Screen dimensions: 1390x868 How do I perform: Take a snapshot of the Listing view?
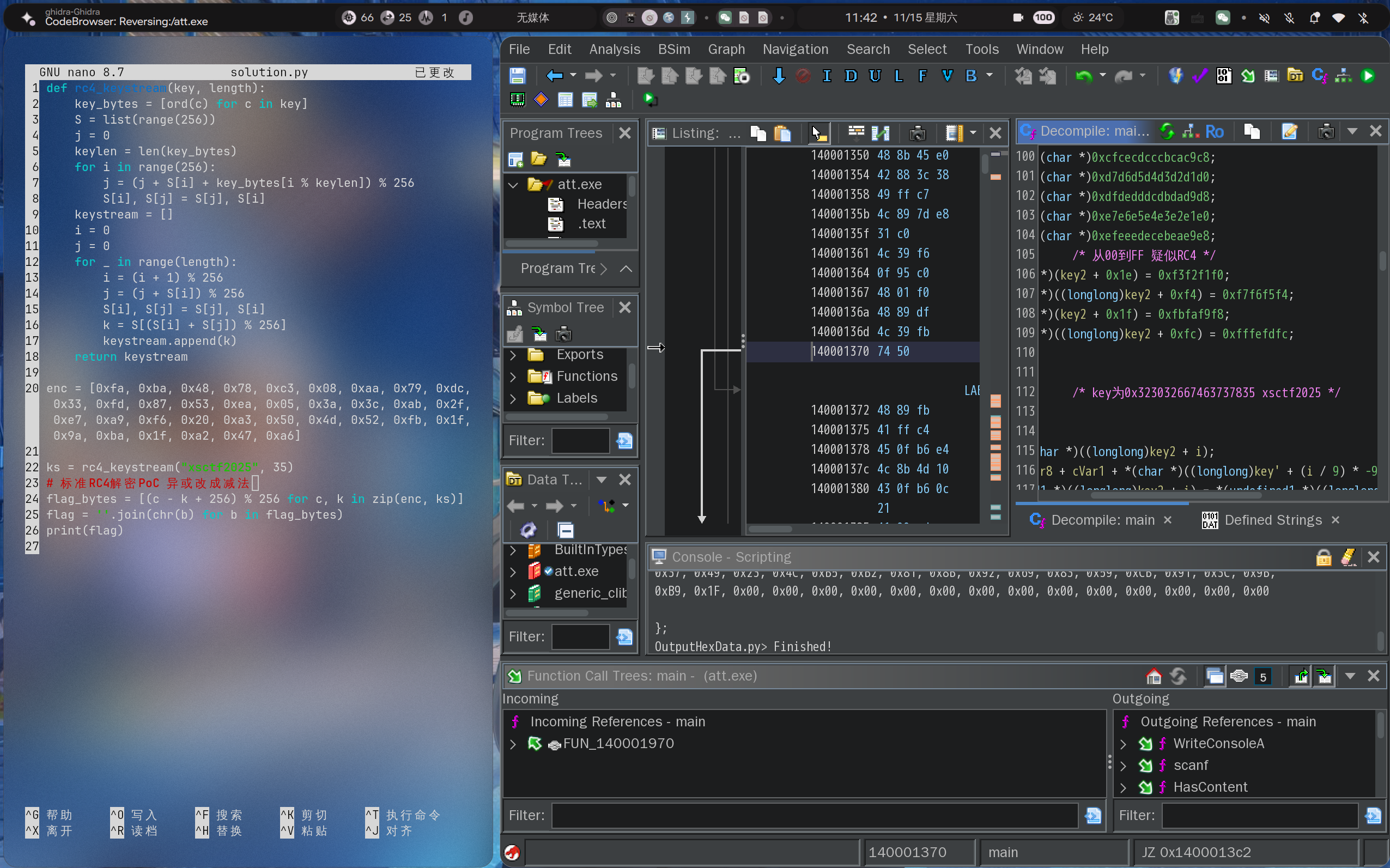(917, 133)
